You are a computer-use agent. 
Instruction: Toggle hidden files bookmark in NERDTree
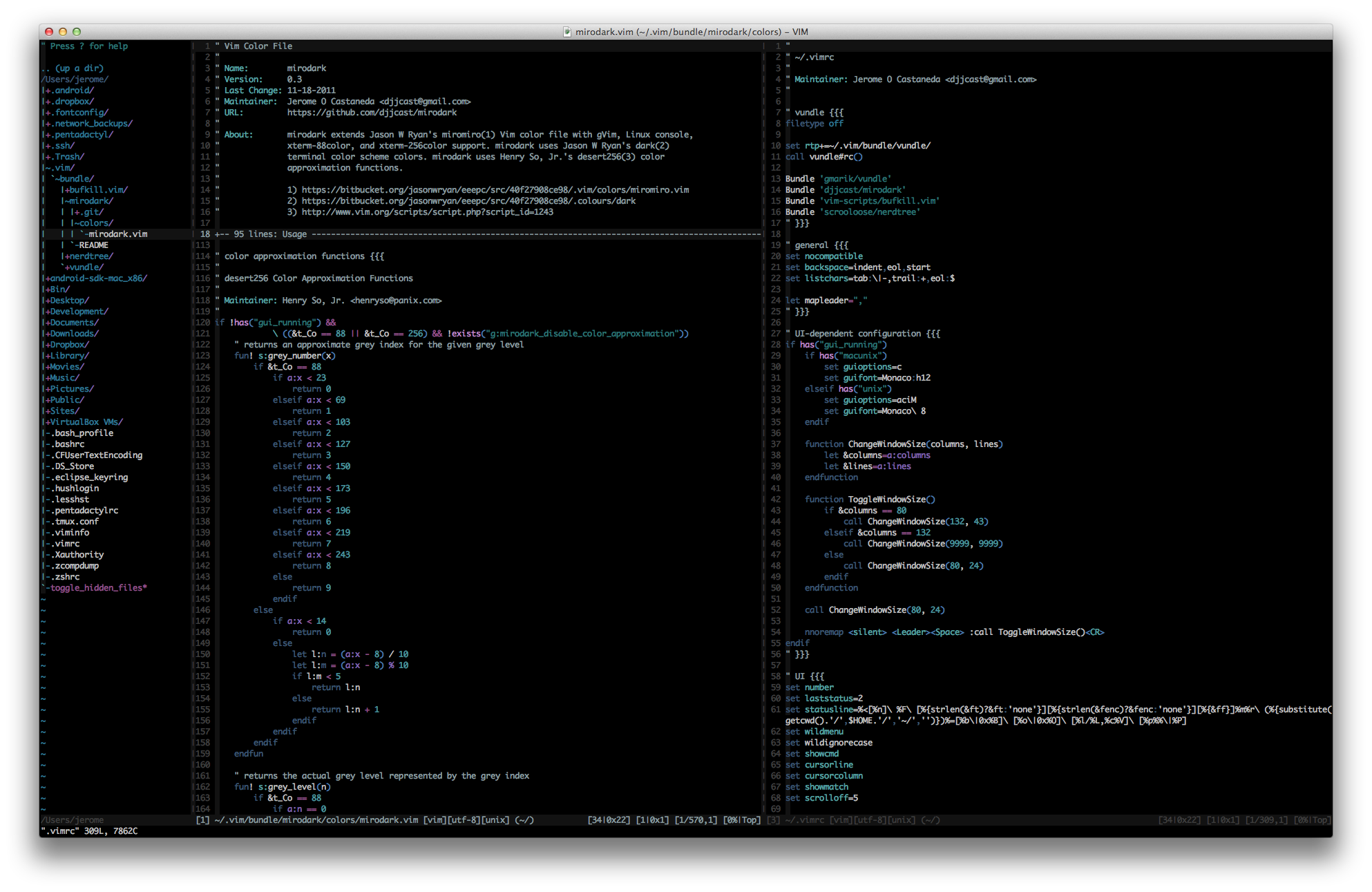click(x=97, y=588)
